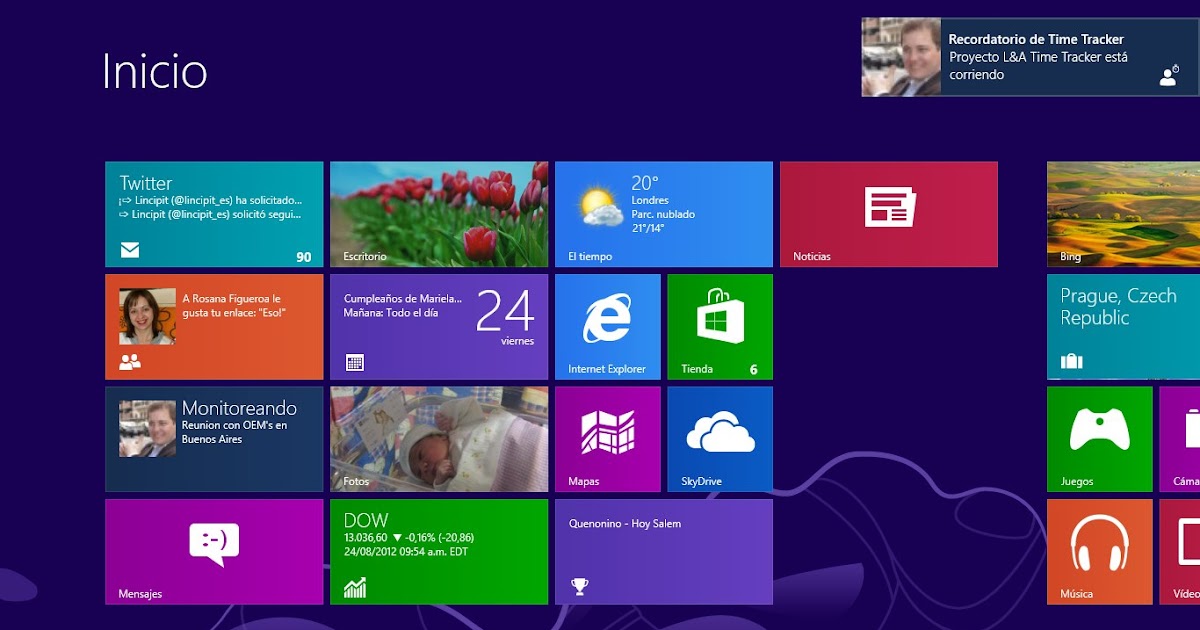This screenshot has height=630, width=1200.
Task: Click the "Cumpleaños de Mariela" event text
Action: coord(403,298)
